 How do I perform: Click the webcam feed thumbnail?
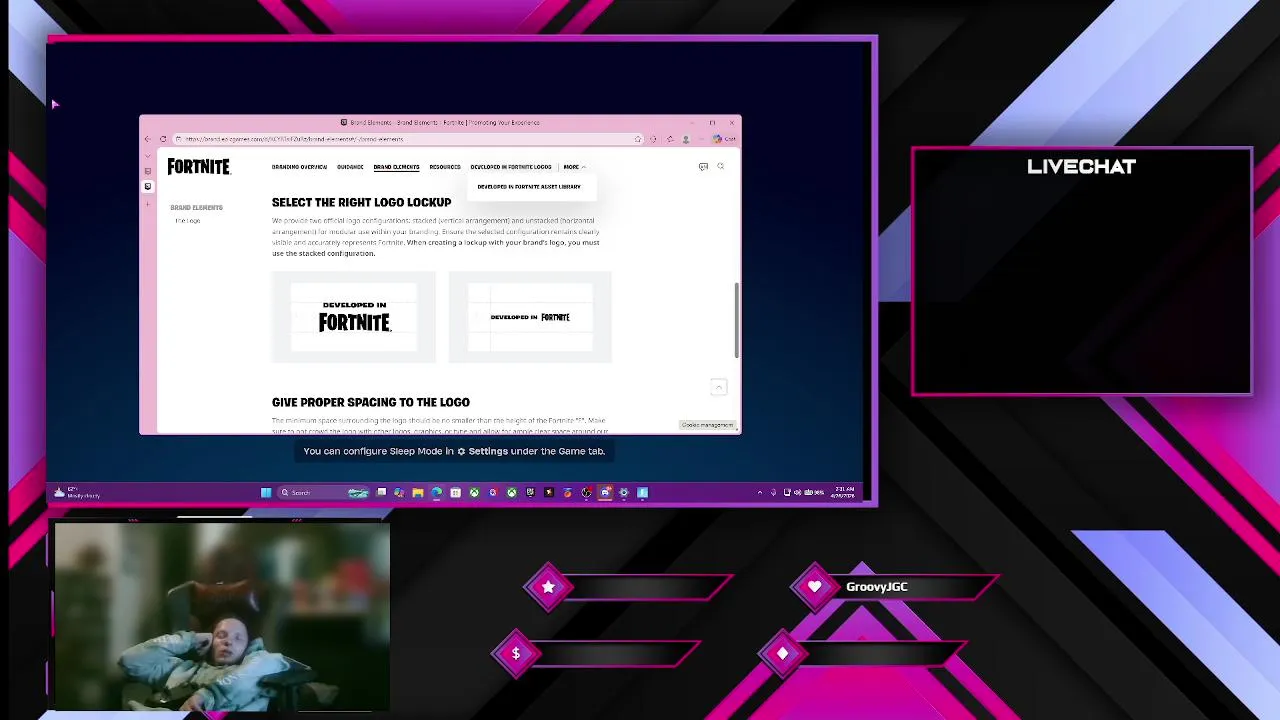tap(222, 616)
